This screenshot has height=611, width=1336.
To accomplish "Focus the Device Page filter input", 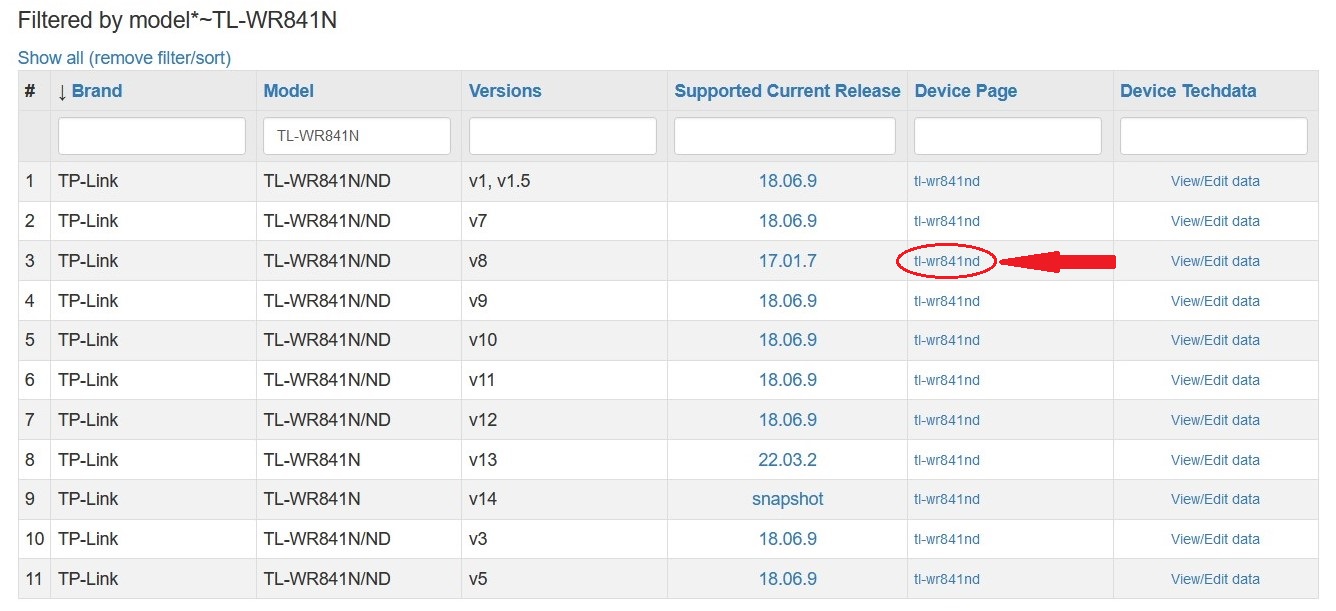I will [x=1008, y=136].
